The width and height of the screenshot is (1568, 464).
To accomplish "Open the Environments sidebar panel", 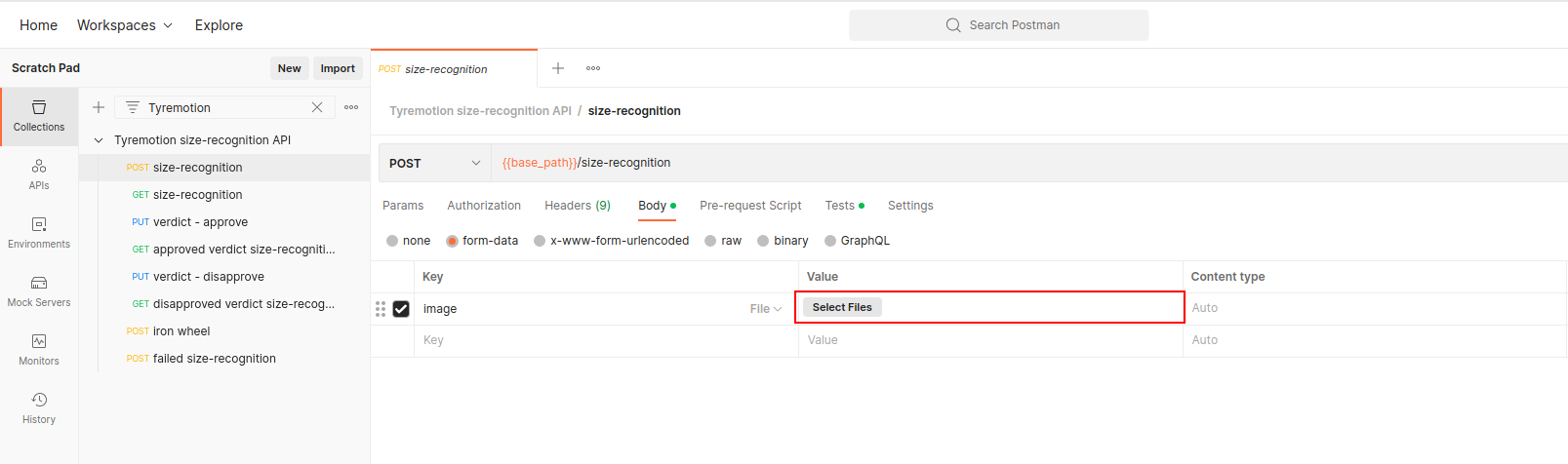I will pyautogui.click(x=39, y=233).
